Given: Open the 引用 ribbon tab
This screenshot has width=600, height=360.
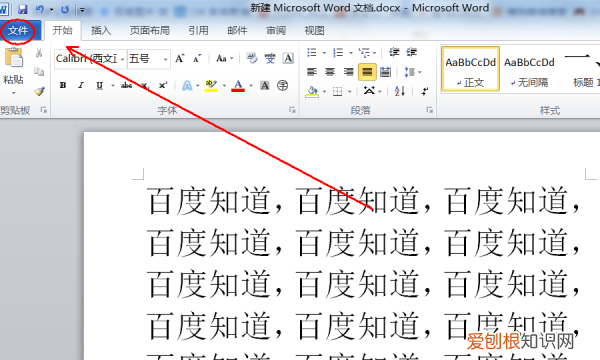Looking at the screenshot, I should click(x=198, y=31).
